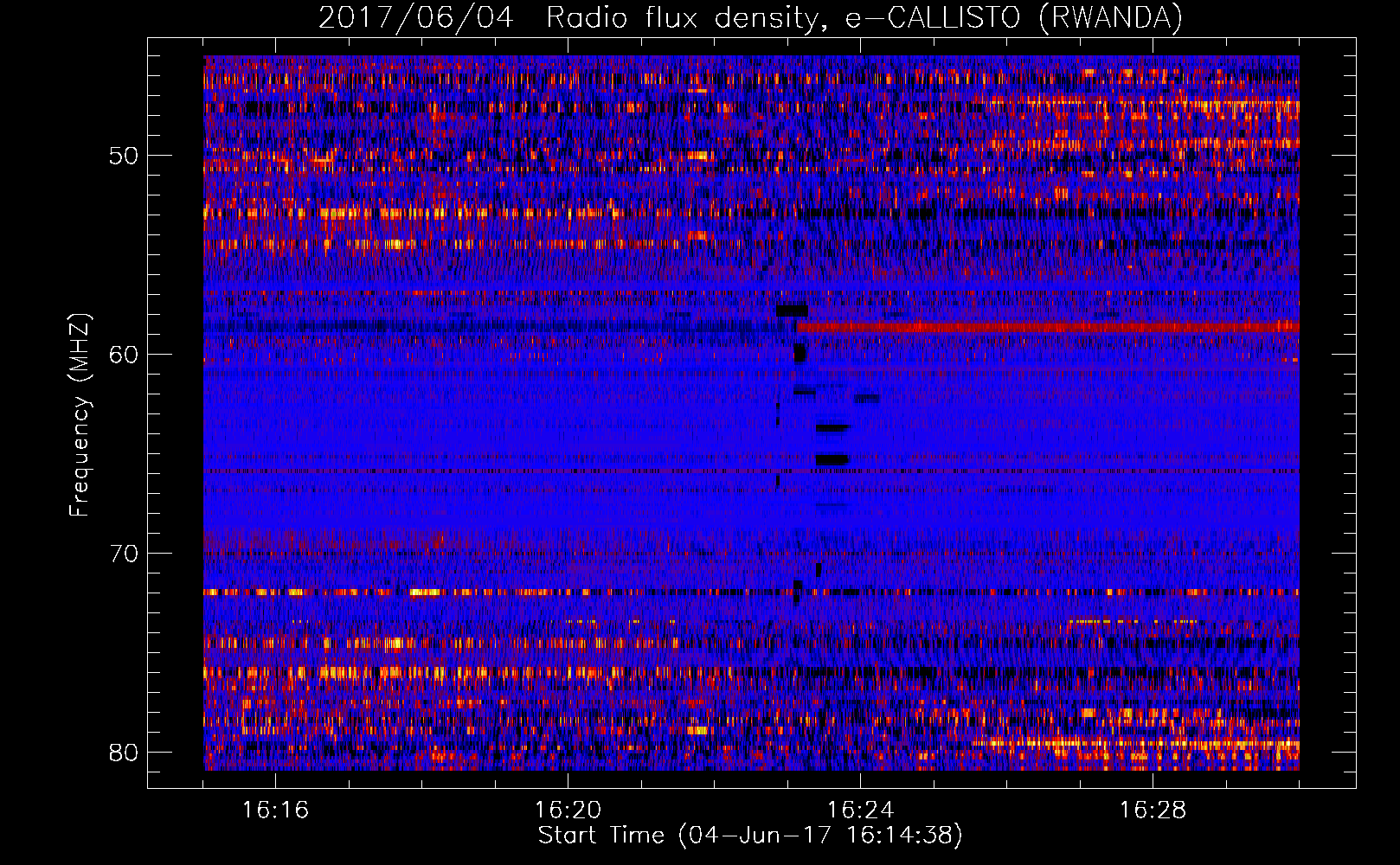This screenshot has width=1400, height=865.
Task: Click the plot title 'Radio flux density, e-CALLISTO (RWANDA)'
Action: click(864, 18)
